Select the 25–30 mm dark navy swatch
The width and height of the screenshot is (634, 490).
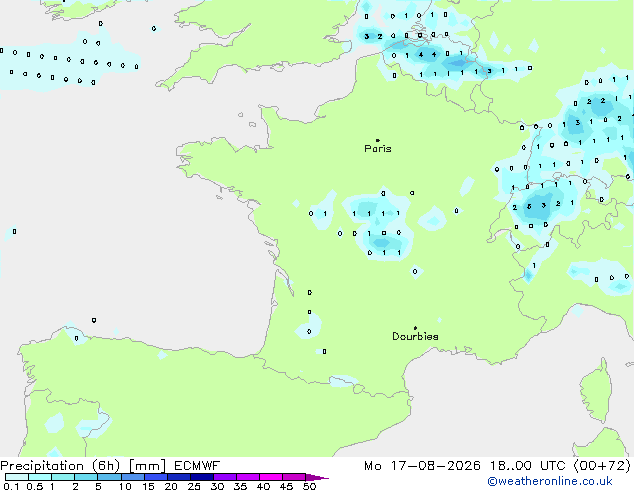pyautogui.click(x=202, y=477)
